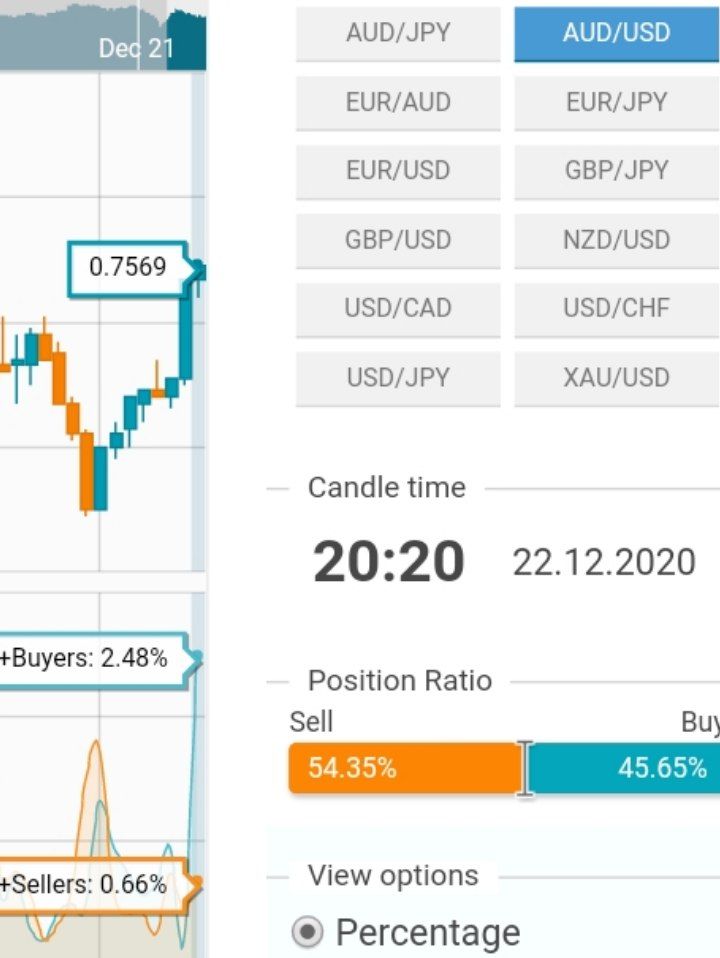This screenshot has width=720, height=958.
Task: Click the Dec 21 timeline marker
Action: (x=135, y=48)
